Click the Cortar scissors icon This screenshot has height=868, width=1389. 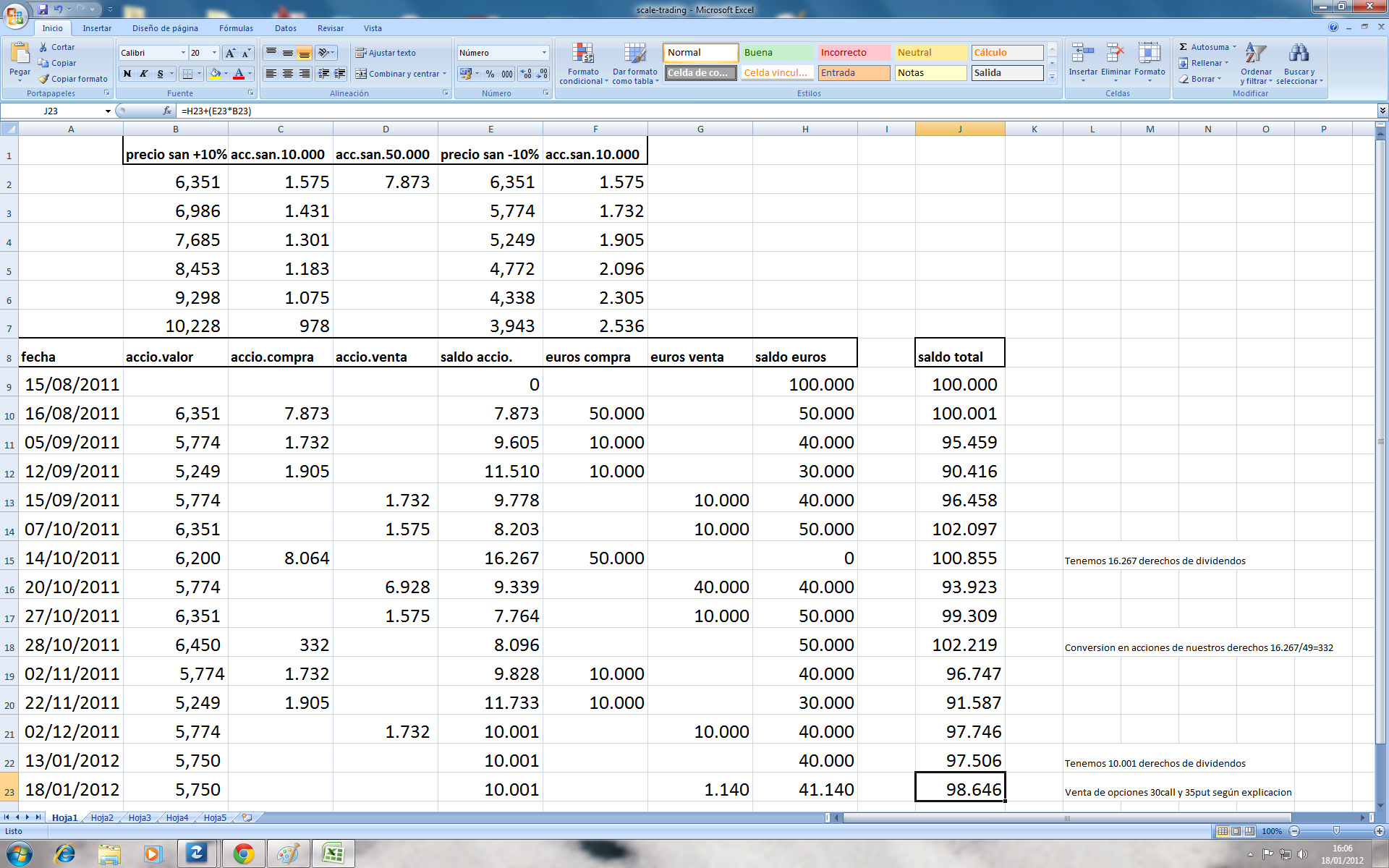click(44, 47)
